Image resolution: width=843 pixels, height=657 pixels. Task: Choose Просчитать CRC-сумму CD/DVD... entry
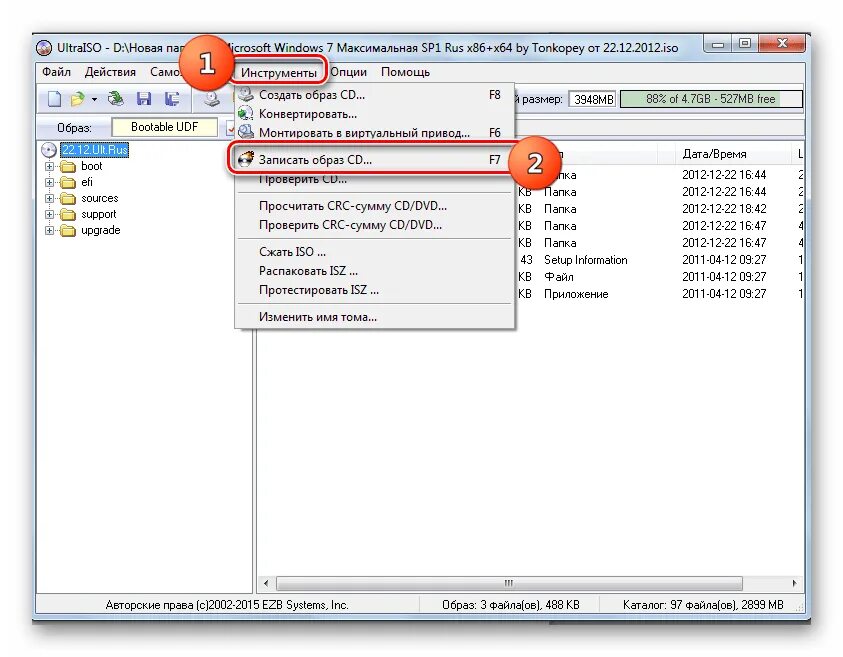[375, 206]
